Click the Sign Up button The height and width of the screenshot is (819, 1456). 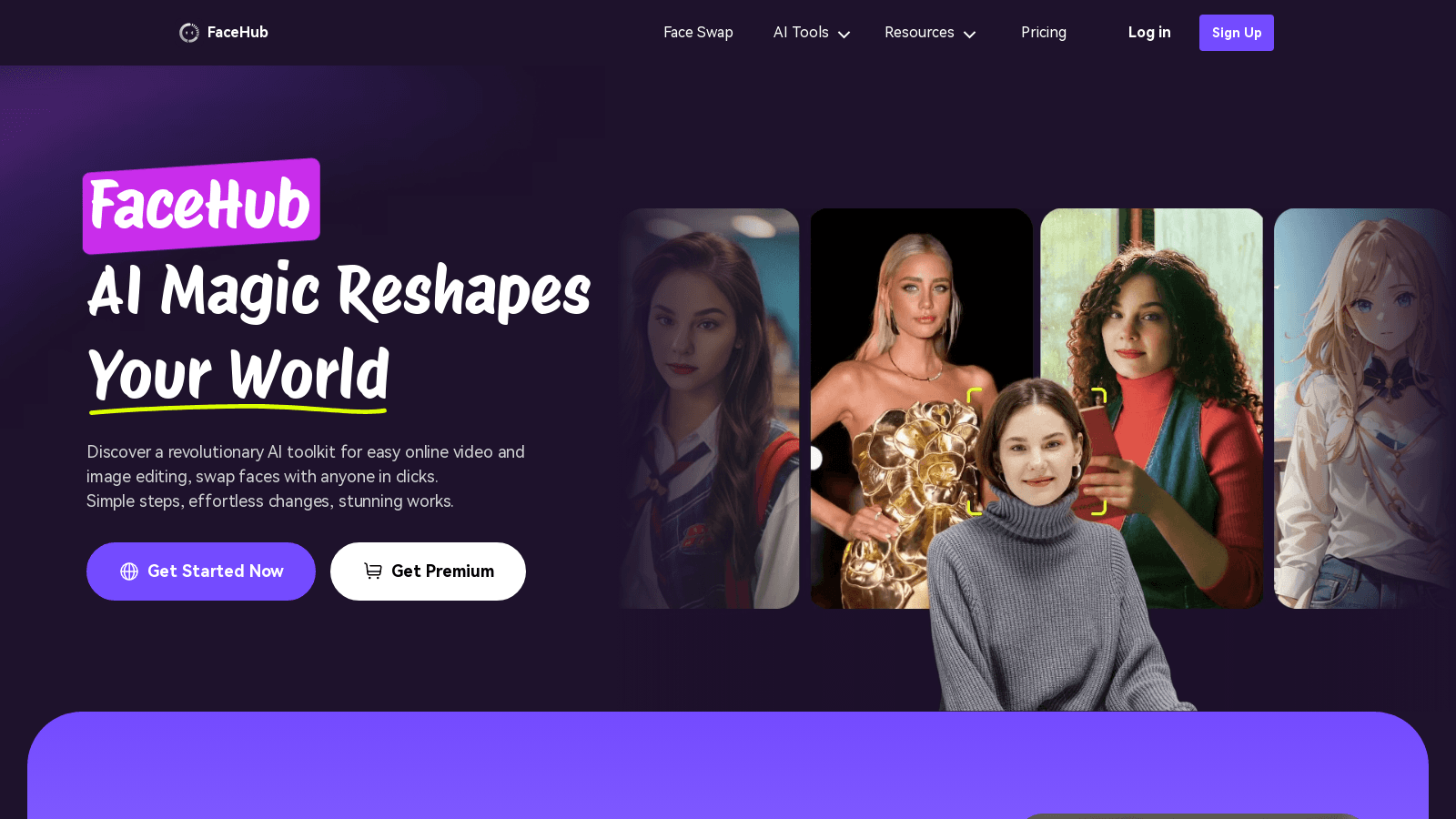click(1236, 33)
